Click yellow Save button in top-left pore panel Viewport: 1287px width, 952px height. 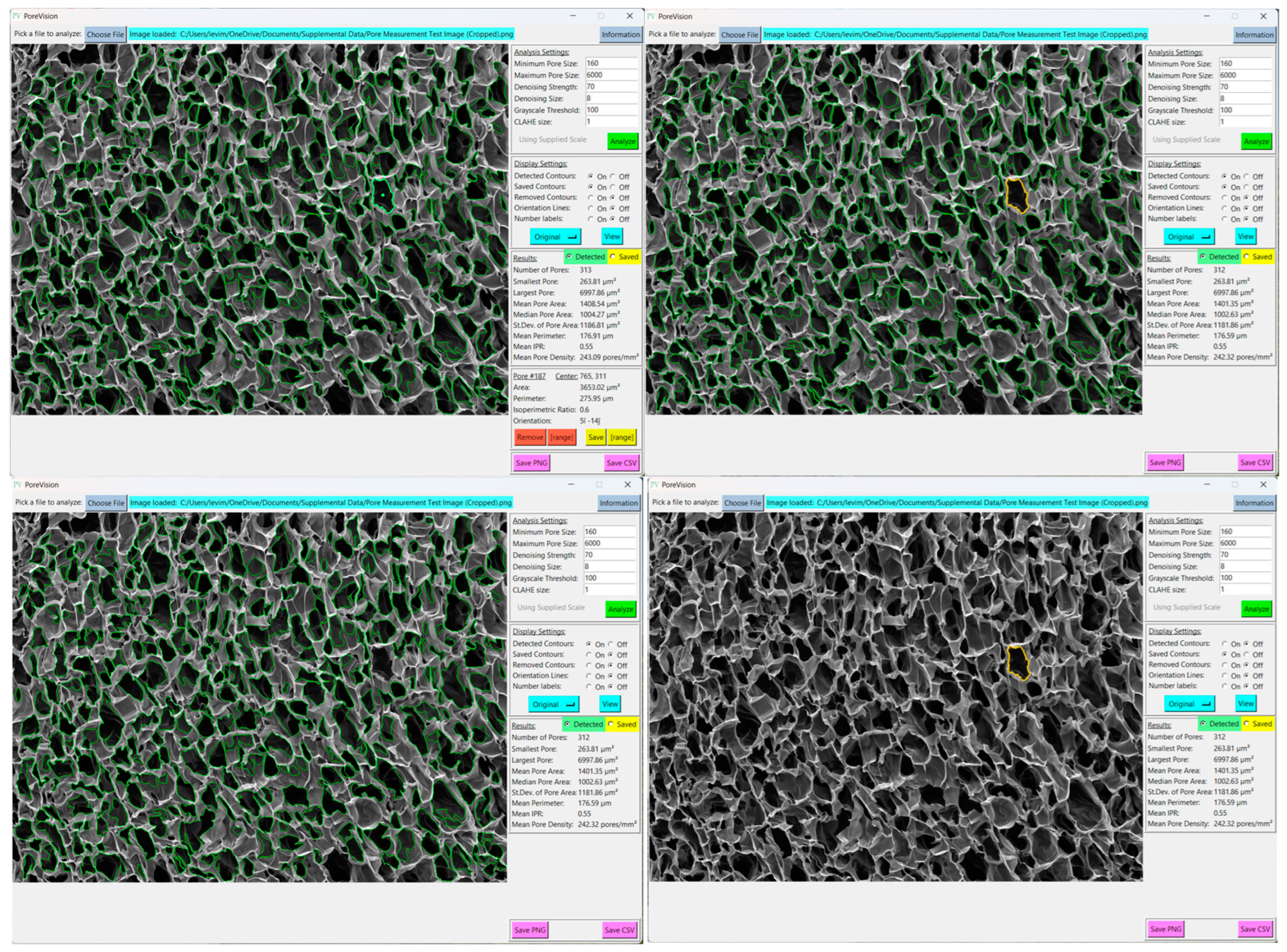596,437
